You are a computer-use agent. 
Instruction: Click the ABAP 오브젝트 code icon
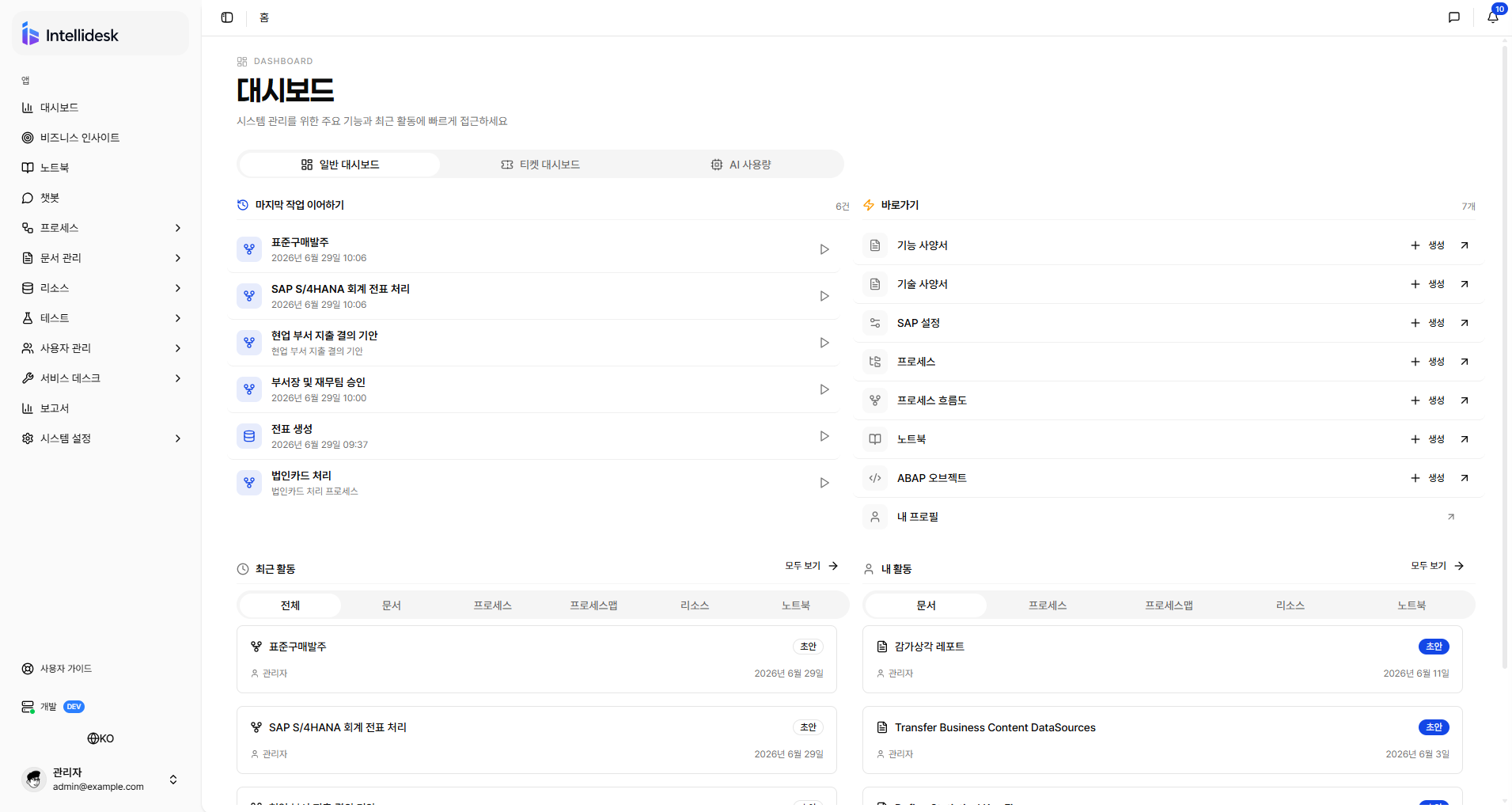pos(875,478)
